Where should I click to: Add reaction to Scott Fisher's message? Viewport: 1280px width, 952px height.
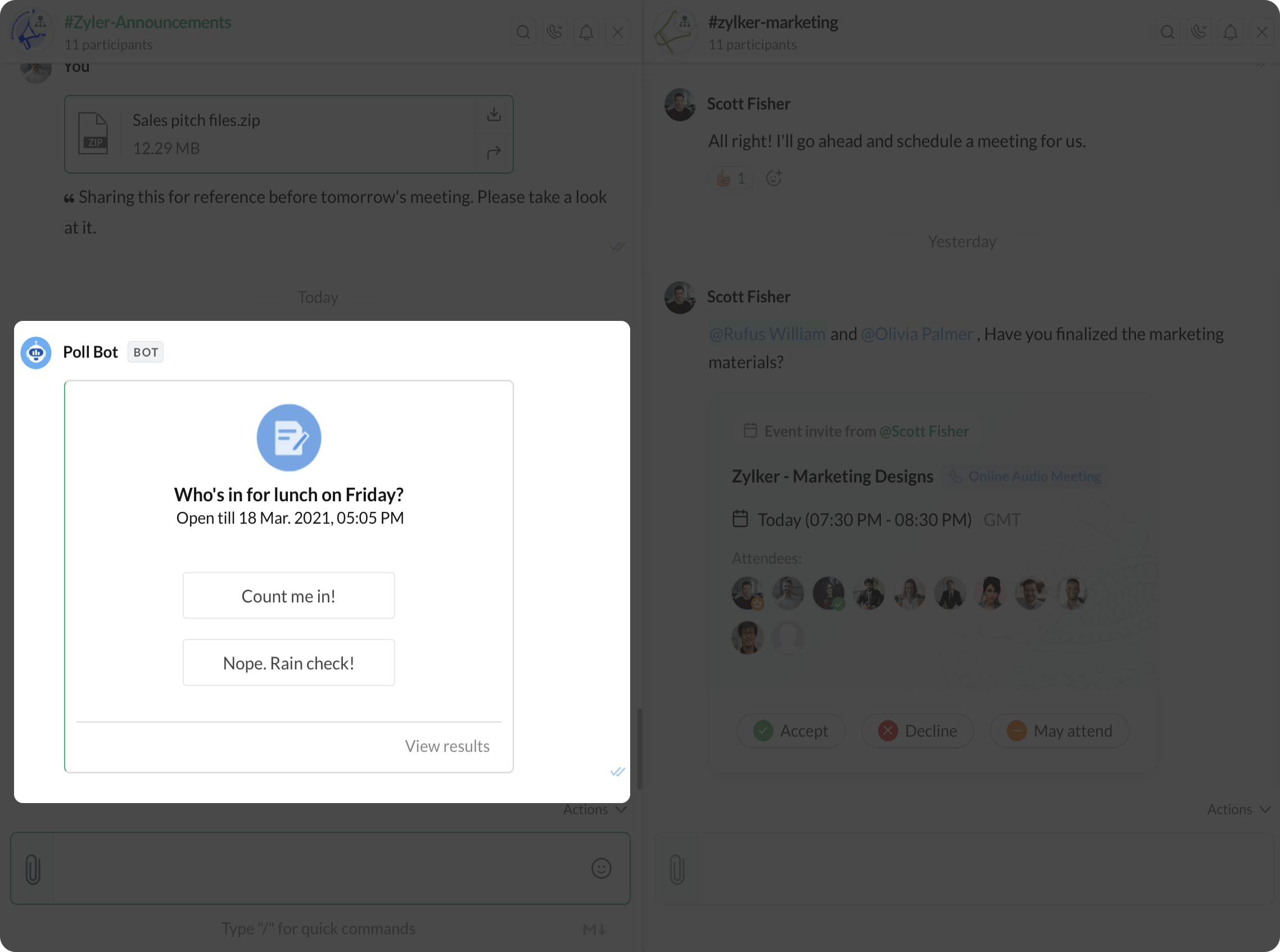coord(773,178)
